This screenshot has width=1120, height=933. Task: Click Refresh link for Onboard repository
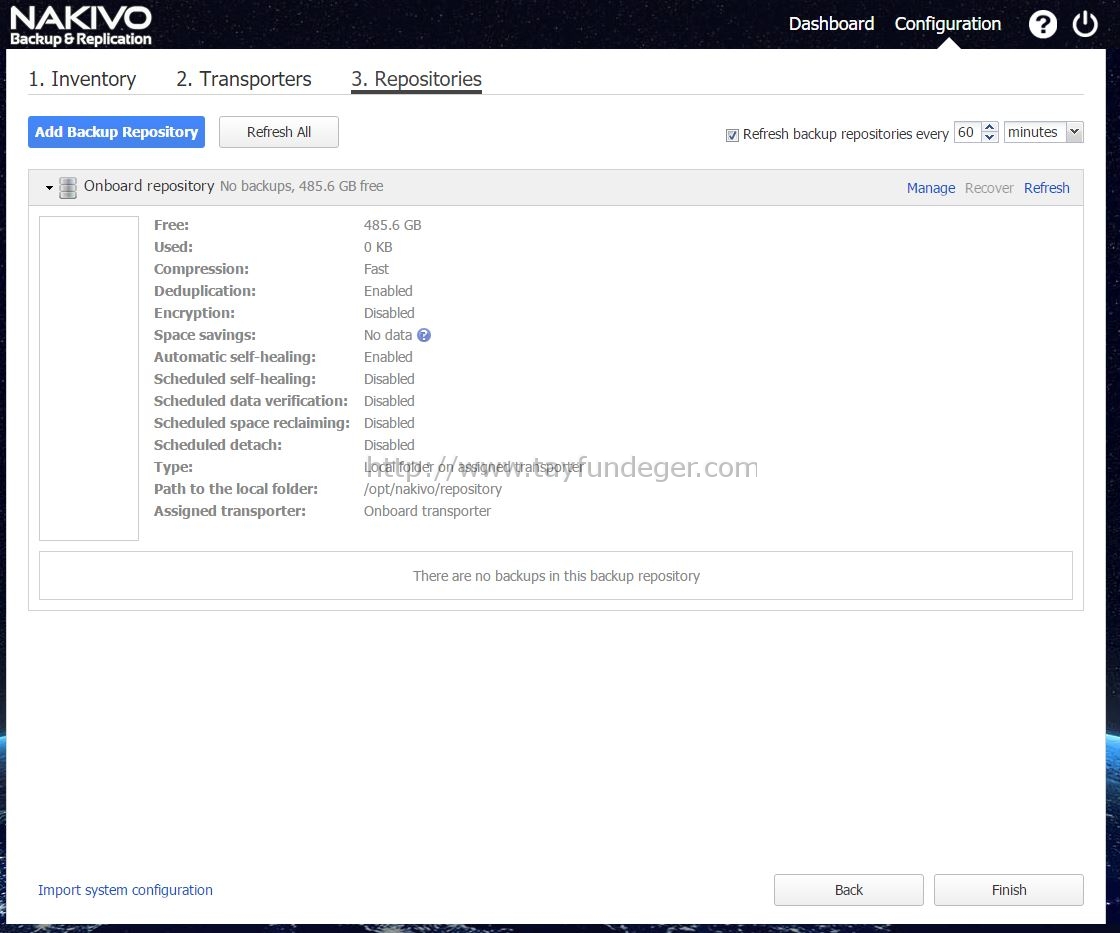tap(1046, 188)
